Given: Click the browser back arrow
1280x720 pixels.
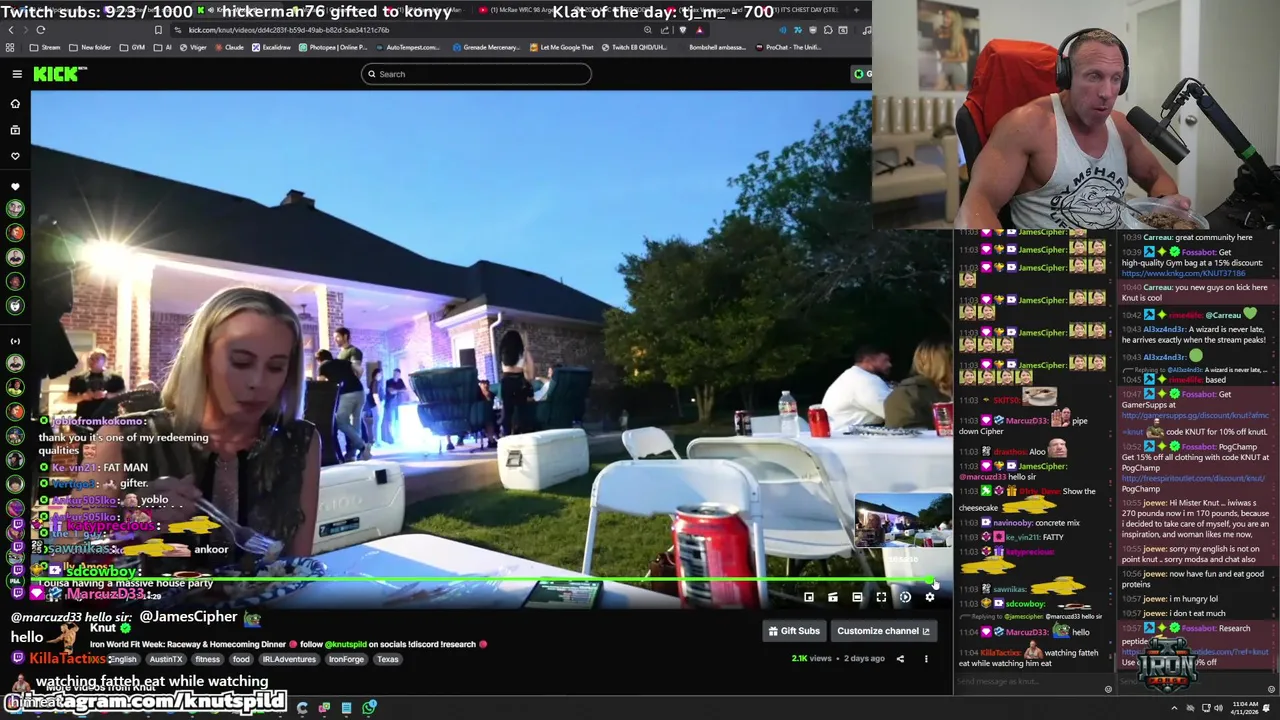Looking at the screenshot, I should coord(11,30).
